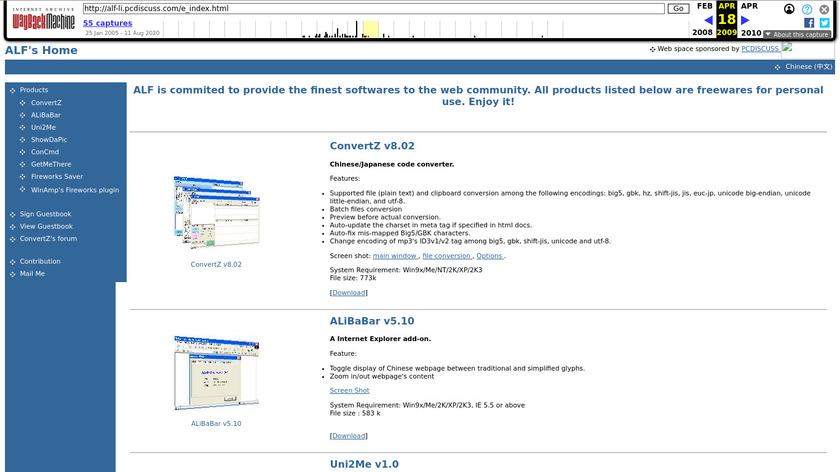The image size is (840, 472).
Task: Focus the Wayback URL input field
Action: click(373, 9)
